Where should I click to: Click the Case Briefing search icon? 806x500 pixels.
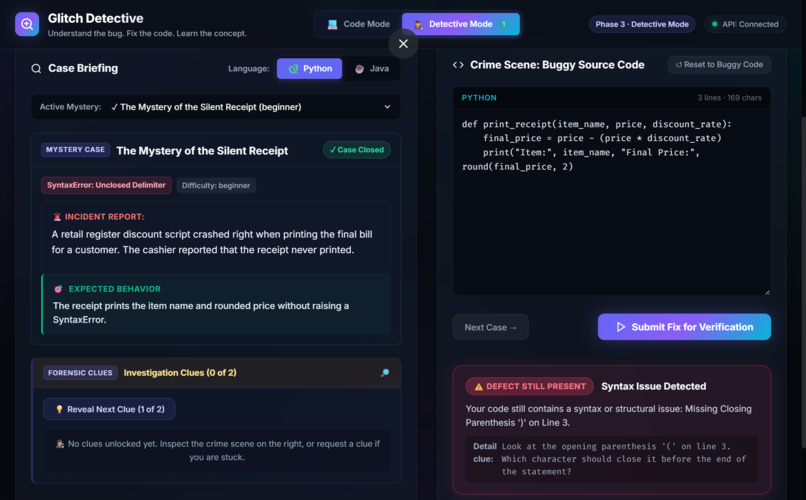pyautogui.click(x=36, y=68)
